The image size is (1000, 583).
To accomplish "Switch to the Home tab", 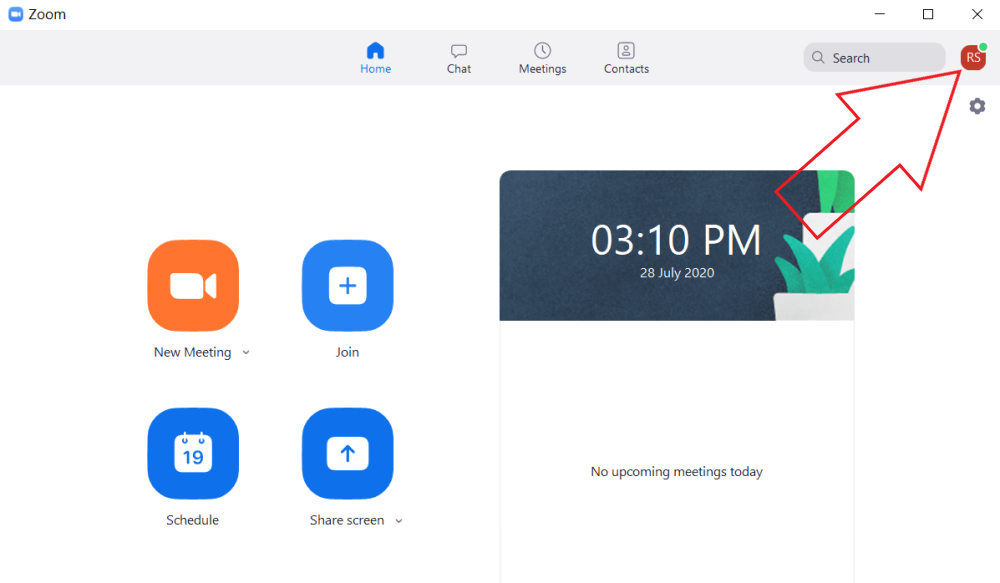I will (x=375, y=58).
